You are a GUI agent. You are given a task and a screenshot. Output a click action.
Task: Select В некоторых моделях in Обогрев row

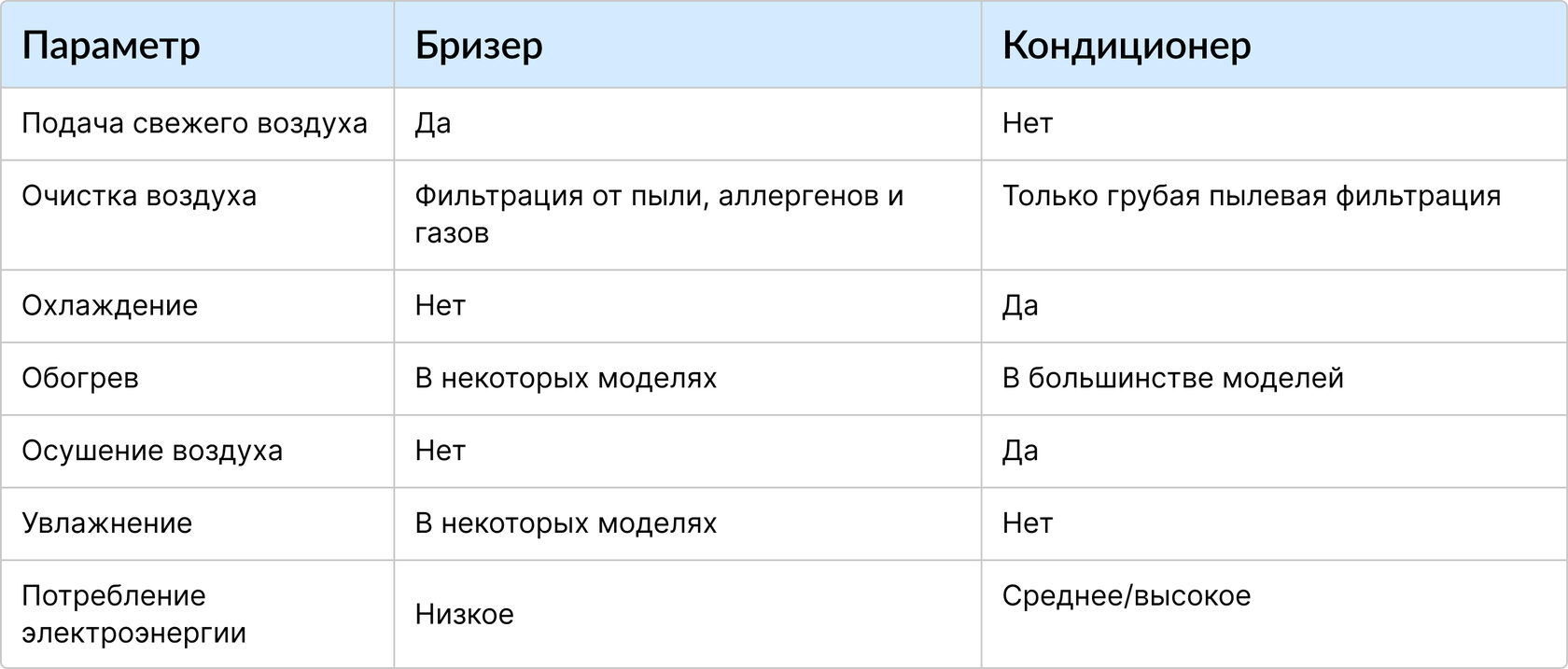566,378
